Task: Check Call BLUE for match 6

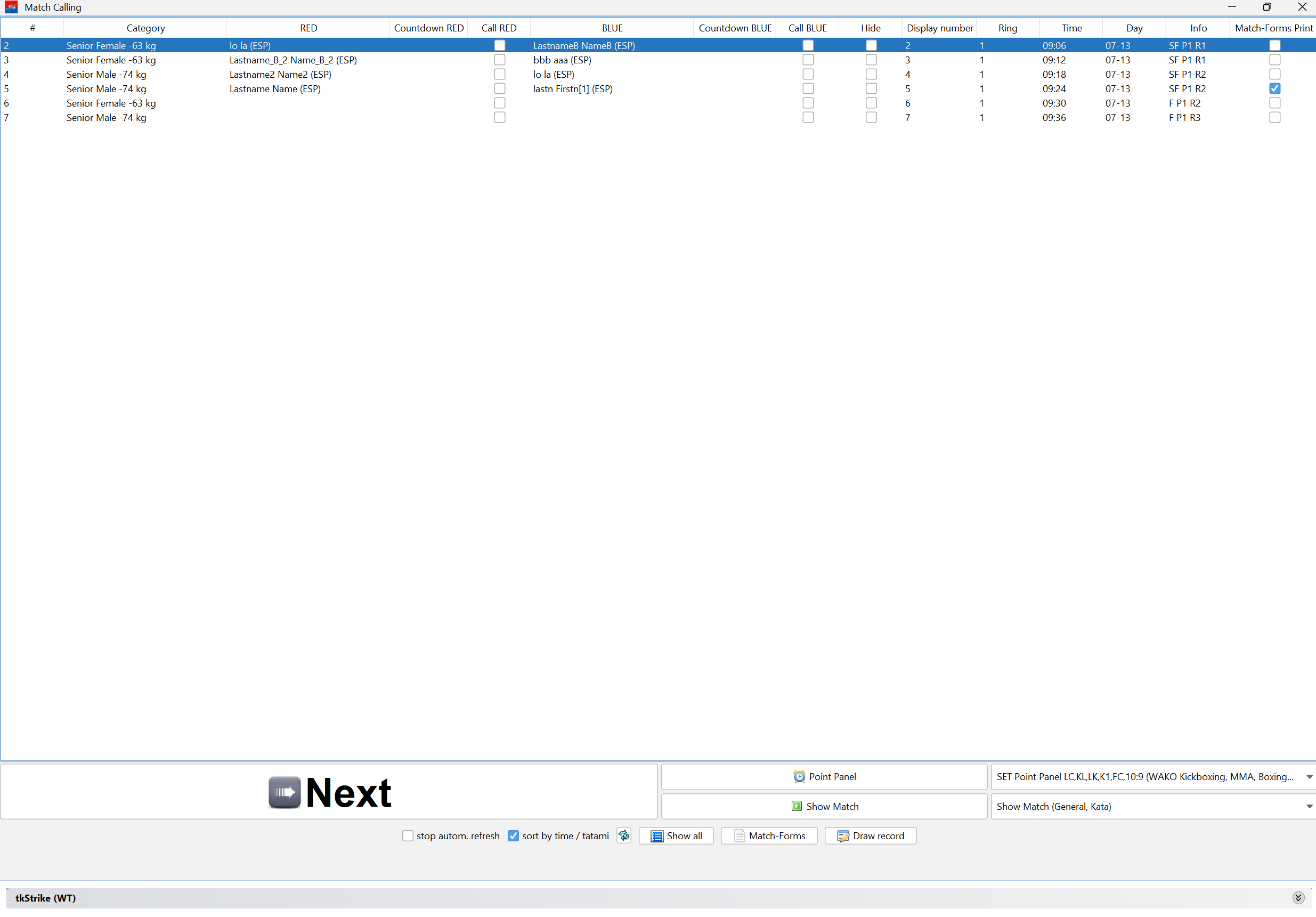Action: pos(808,103)
